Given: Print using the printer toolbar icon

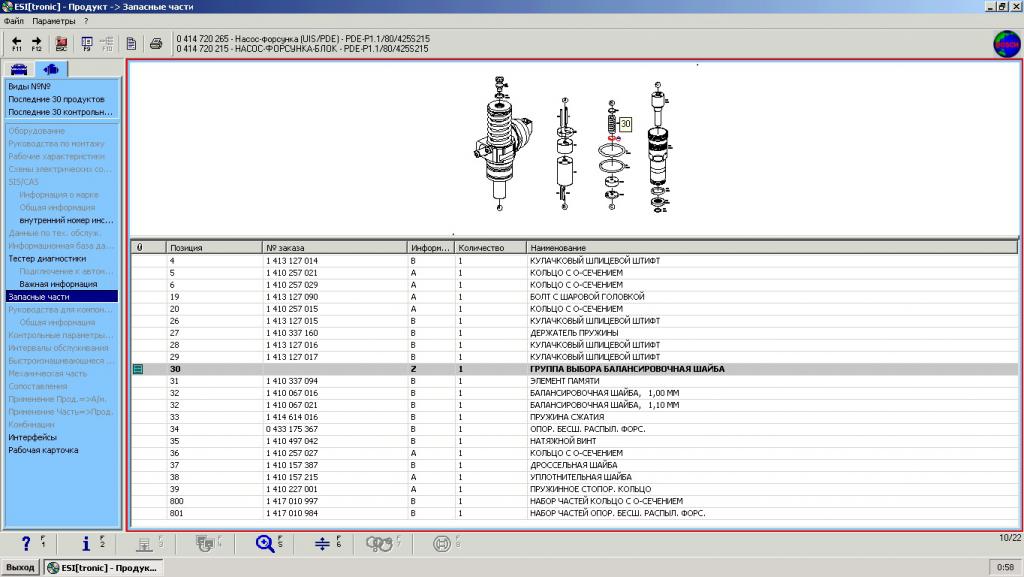Looking at the screenshot, I should click(x=156, y=44).
